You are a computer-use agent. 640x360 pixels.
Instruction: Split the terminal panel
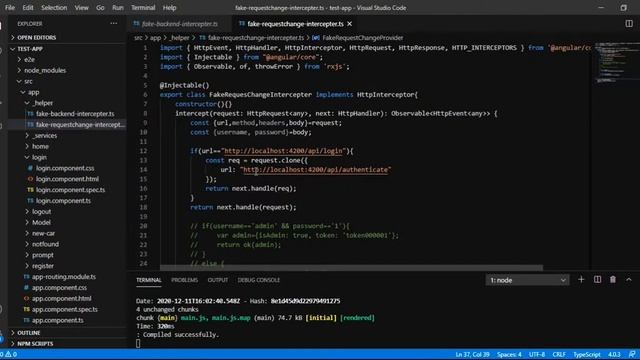click(597, 280)
